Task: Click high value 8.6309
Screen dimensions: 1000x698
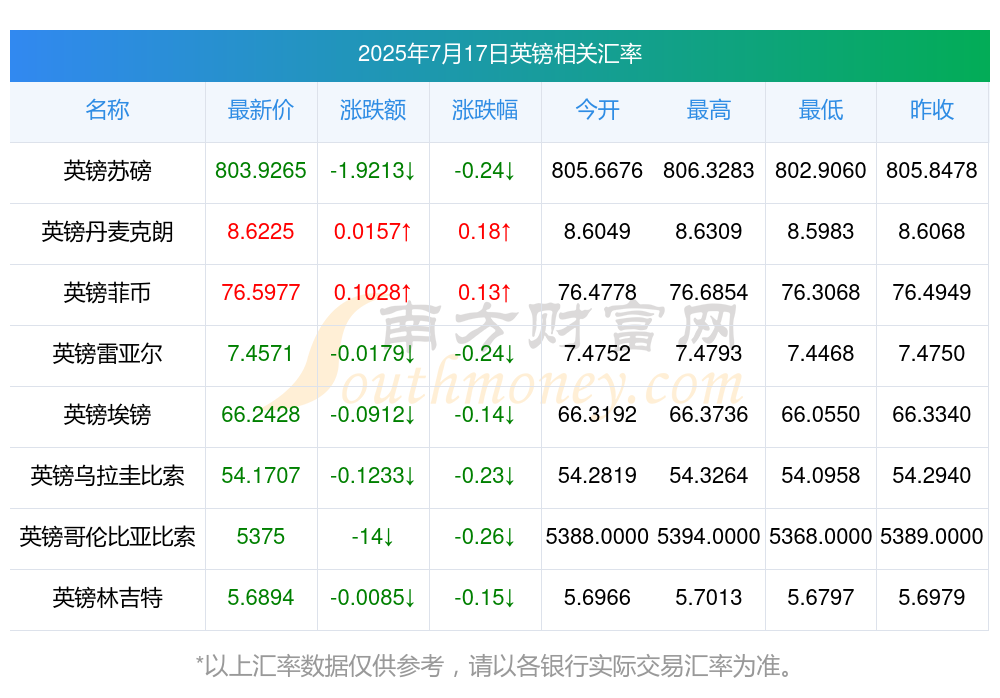Action: tap(709, 232)
